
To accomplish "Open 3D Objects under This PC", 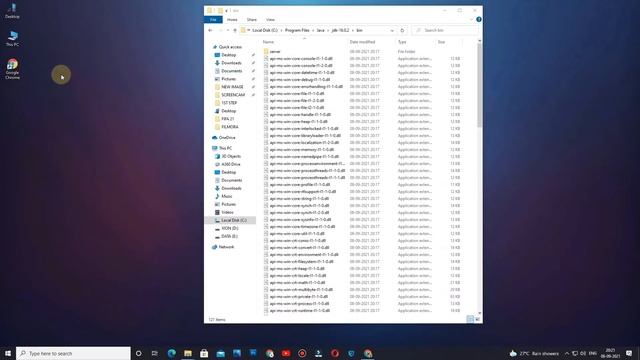I will [231, 156].
